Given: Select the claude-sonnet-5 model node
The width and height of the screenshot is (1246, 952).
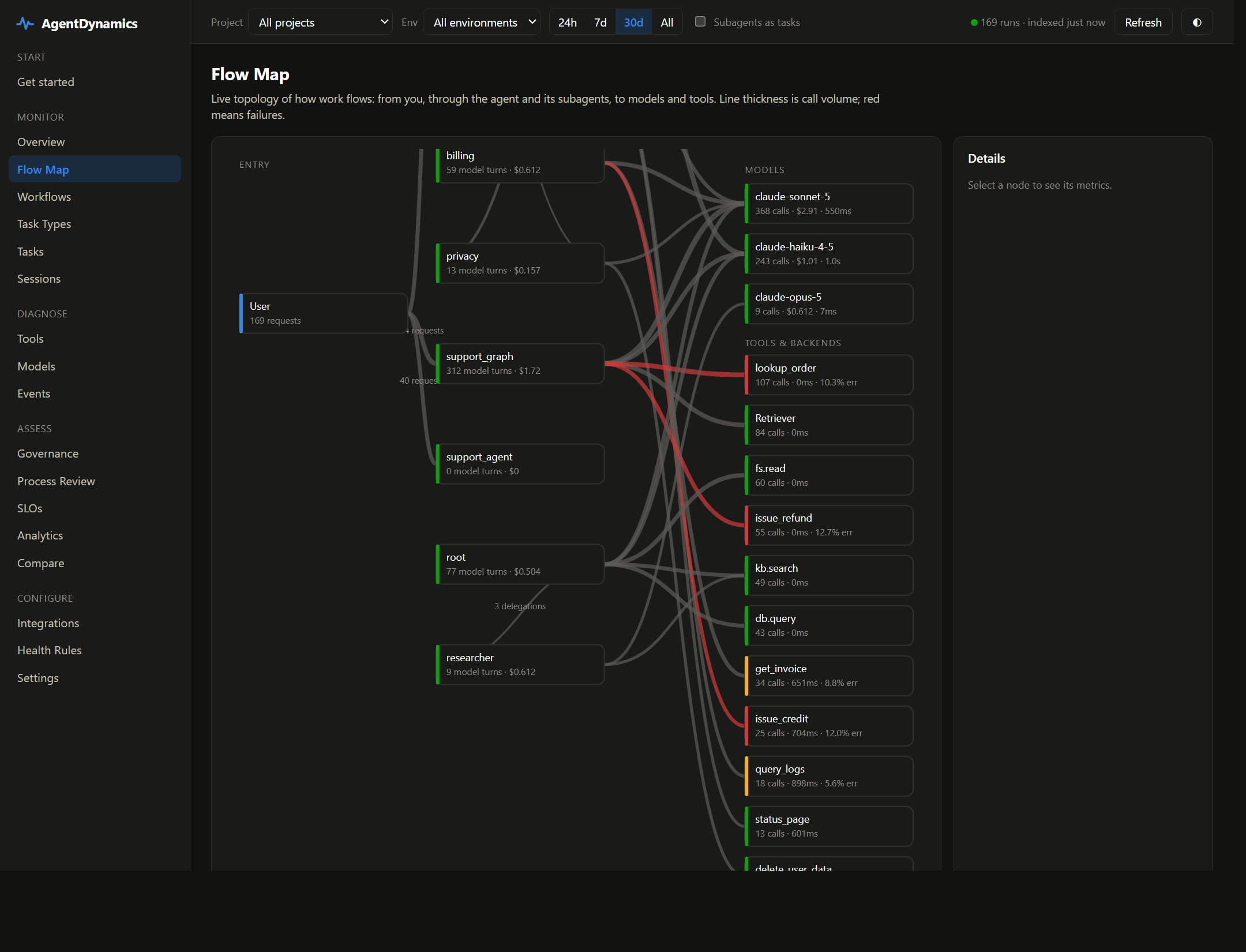Looking at the screenshot, I should (829, 204).
